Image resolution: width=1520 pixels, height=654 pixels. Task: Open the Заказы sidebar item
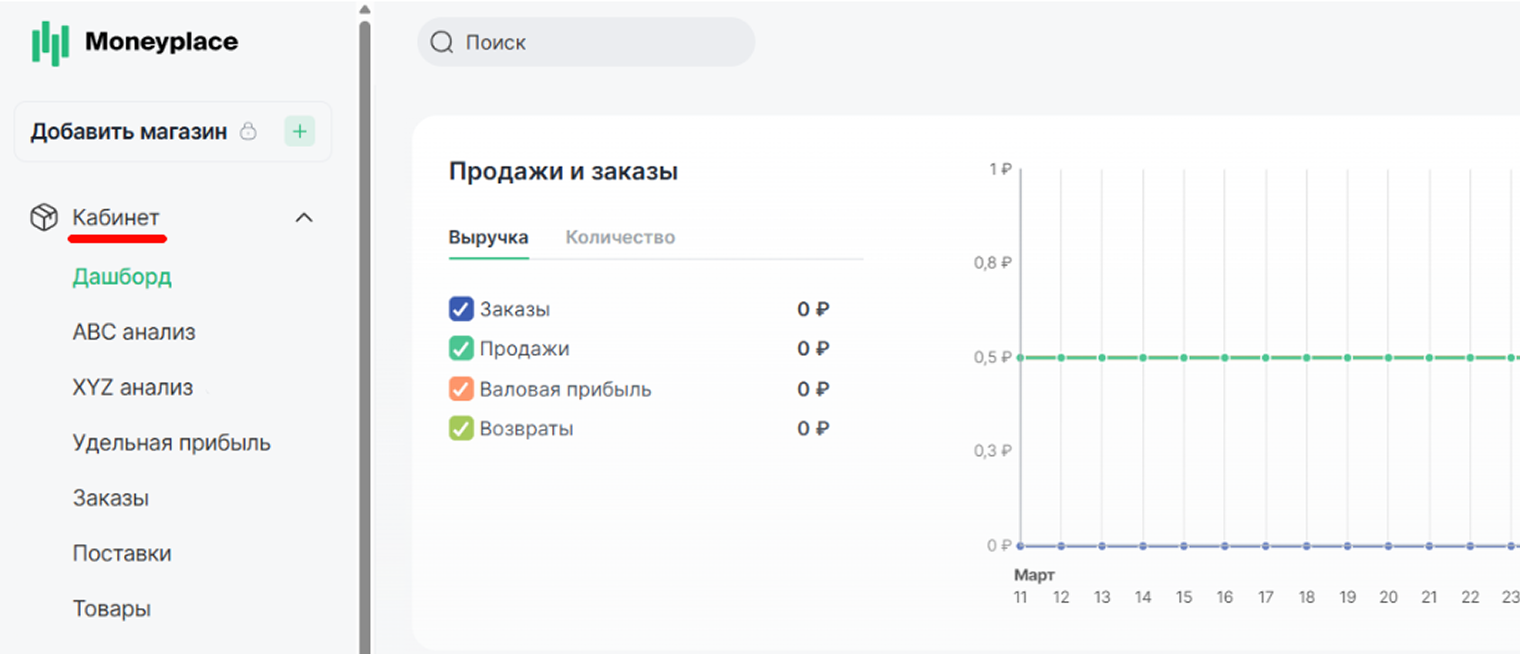pyautogui.click(x=111, y=498)
